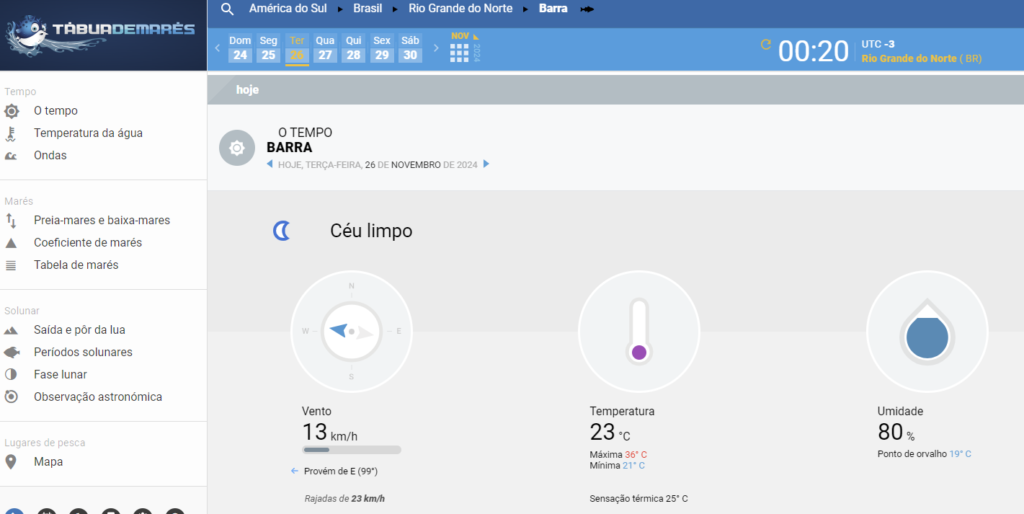Click the humidity water drop gauge
Image resolution: width=1024 pixels, height=514 pixels.
point(927,332)
